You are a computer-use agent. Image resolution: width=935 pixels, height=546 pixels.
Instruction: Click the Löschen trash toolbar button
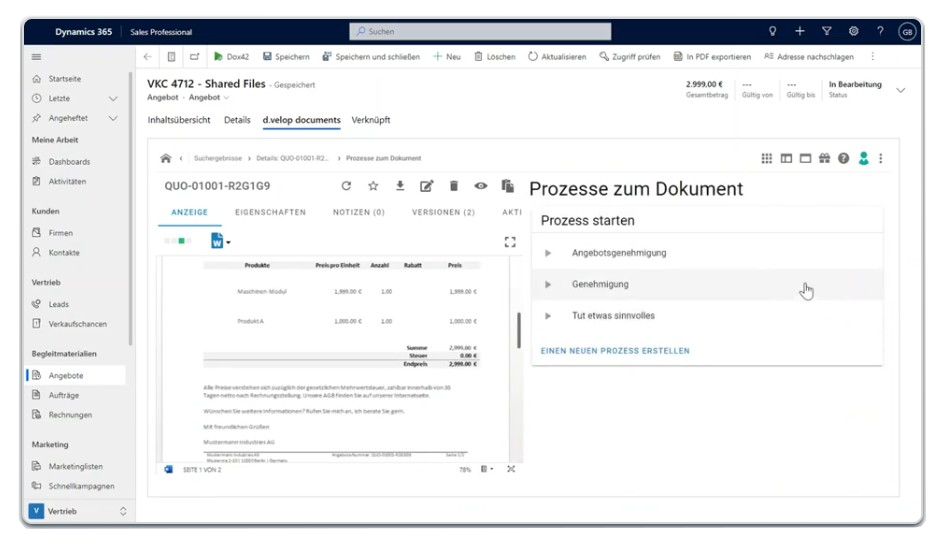(x=494, y=57)
